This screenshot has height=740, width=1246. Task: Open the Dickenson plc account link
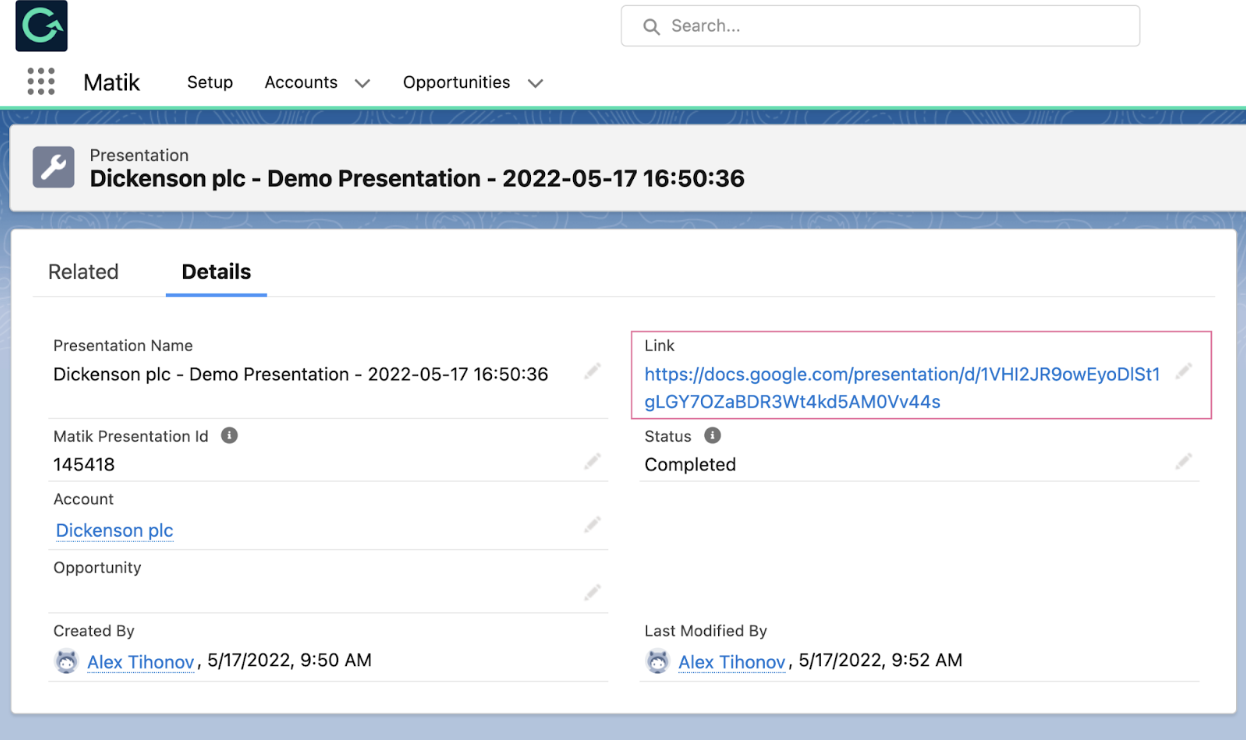pos(114,530)
